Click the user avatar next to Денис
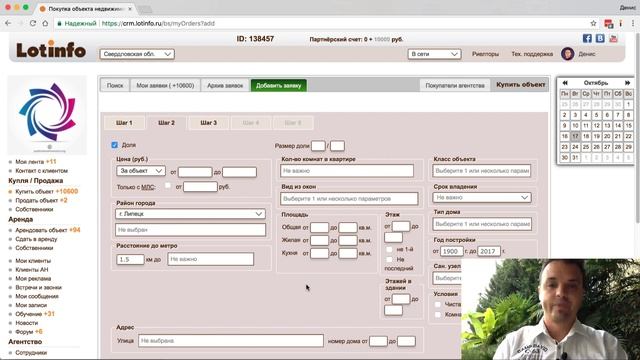 [x=567, y=54]
